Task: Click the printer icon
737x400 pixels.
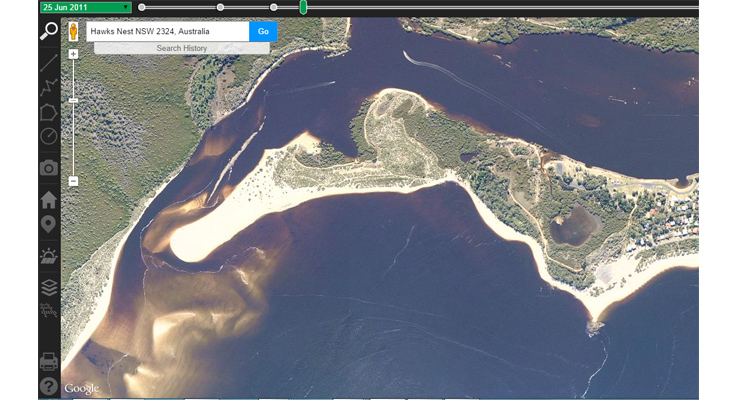Action: pyautogui.click(x=49, y=361)
